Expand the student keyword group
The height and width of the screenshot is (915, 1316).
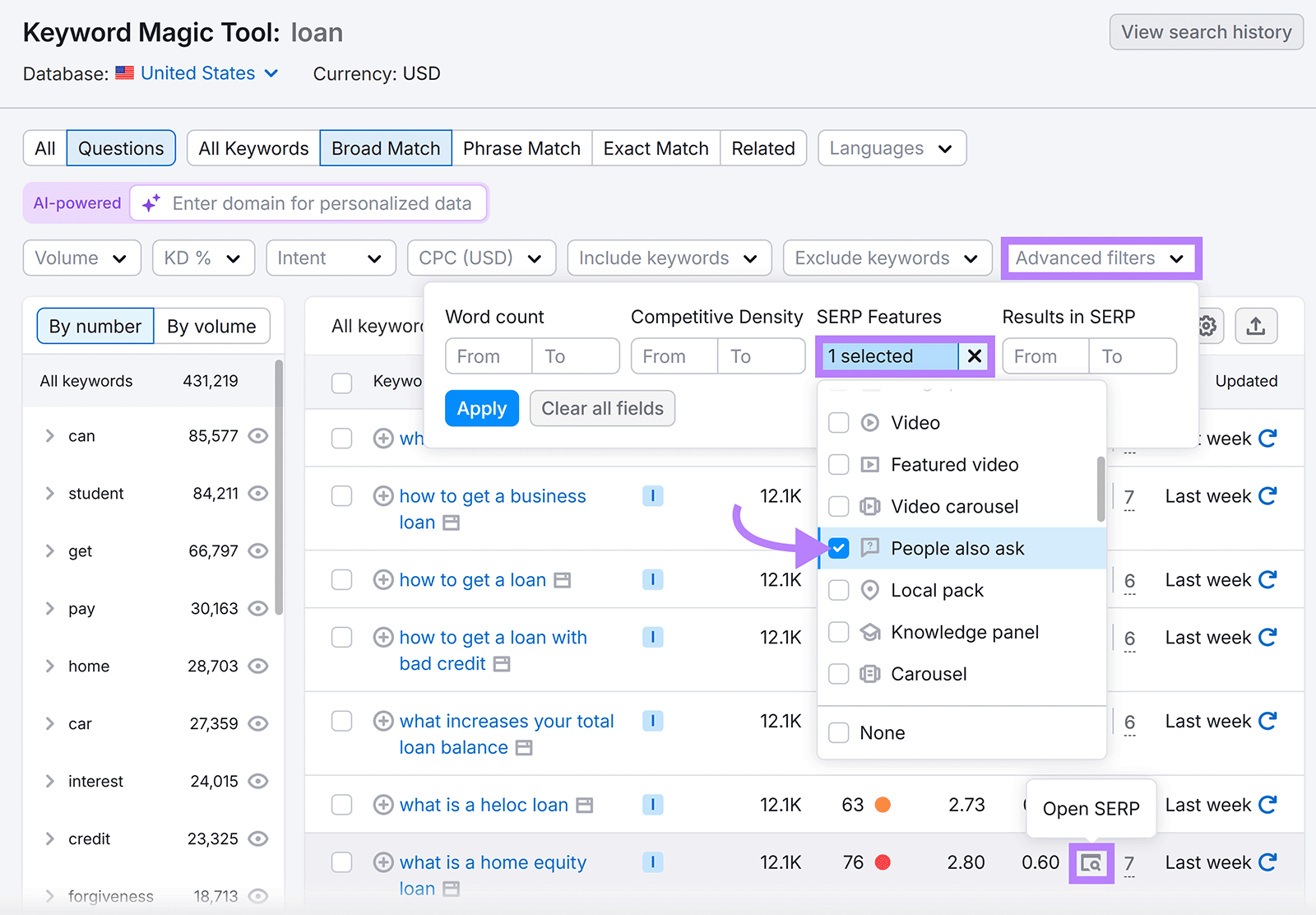click(49, 493)
